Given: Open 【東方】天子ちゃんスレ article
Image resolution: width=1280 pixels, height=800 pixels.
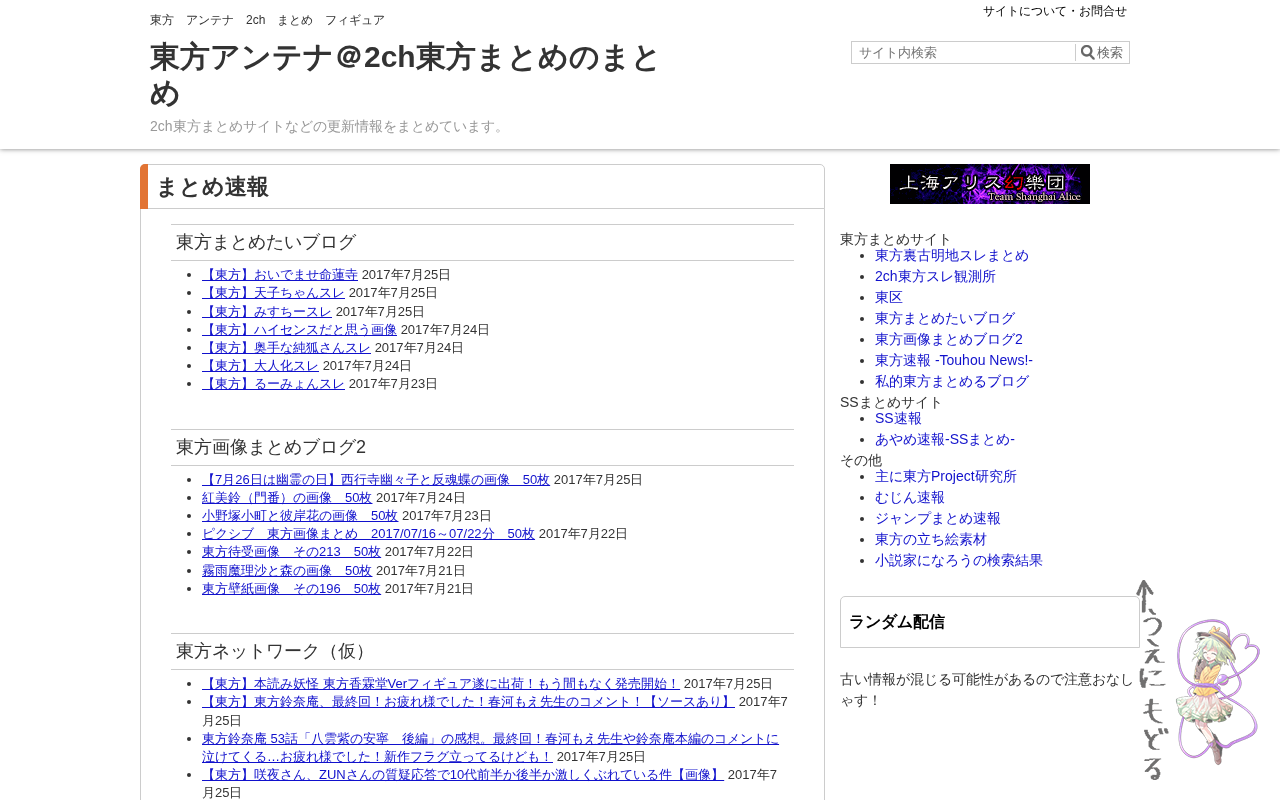Looking at the screenshot, I should point(273,293).
